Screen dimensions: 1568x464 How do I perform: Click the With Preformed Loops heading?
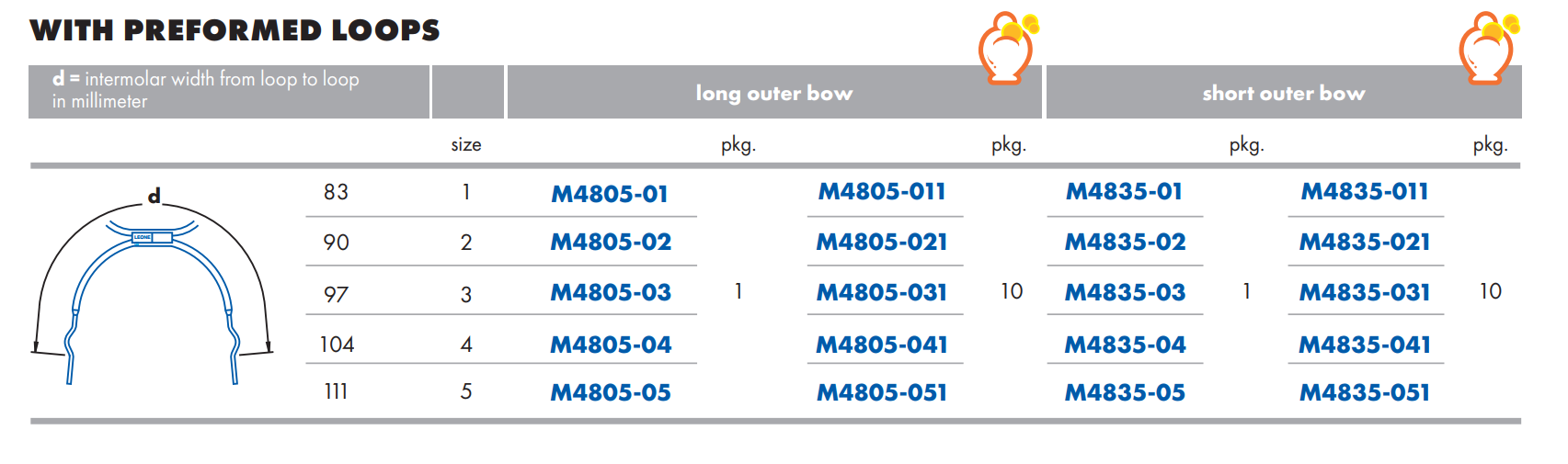(x=235, y=30)
